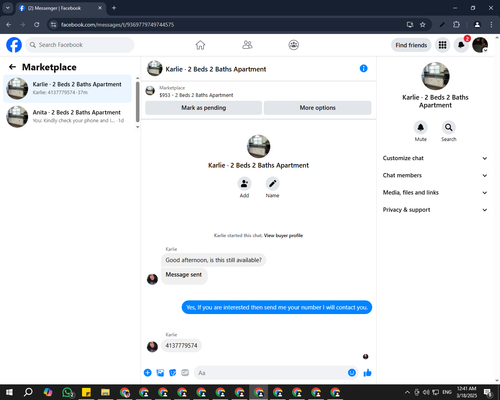Click the Marketplace listing thumbnail in header
The image size is (500, 400).
point(150,90)
